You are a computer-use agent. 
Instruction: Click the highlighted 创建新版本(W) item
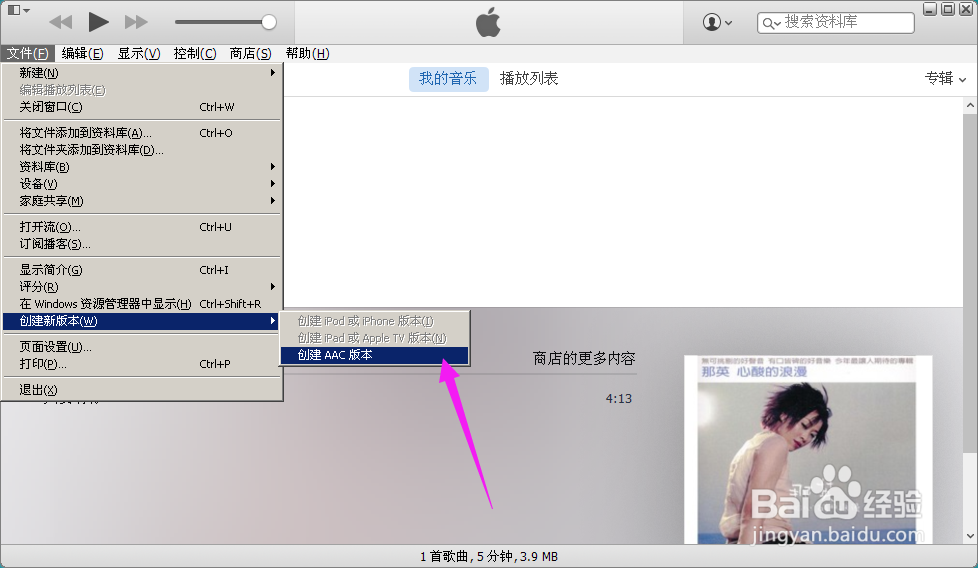click(142, 321)
